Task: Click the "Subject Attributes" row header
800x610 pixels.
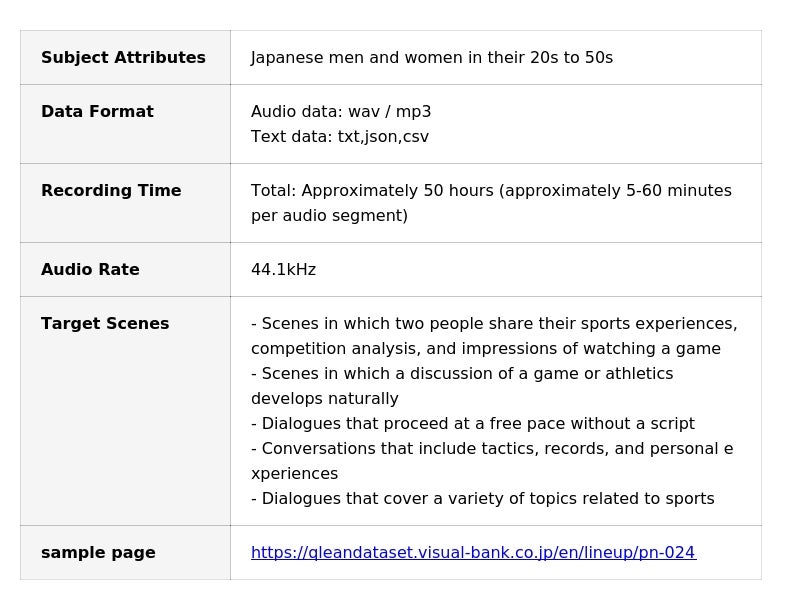Action: tap(123, 58)
